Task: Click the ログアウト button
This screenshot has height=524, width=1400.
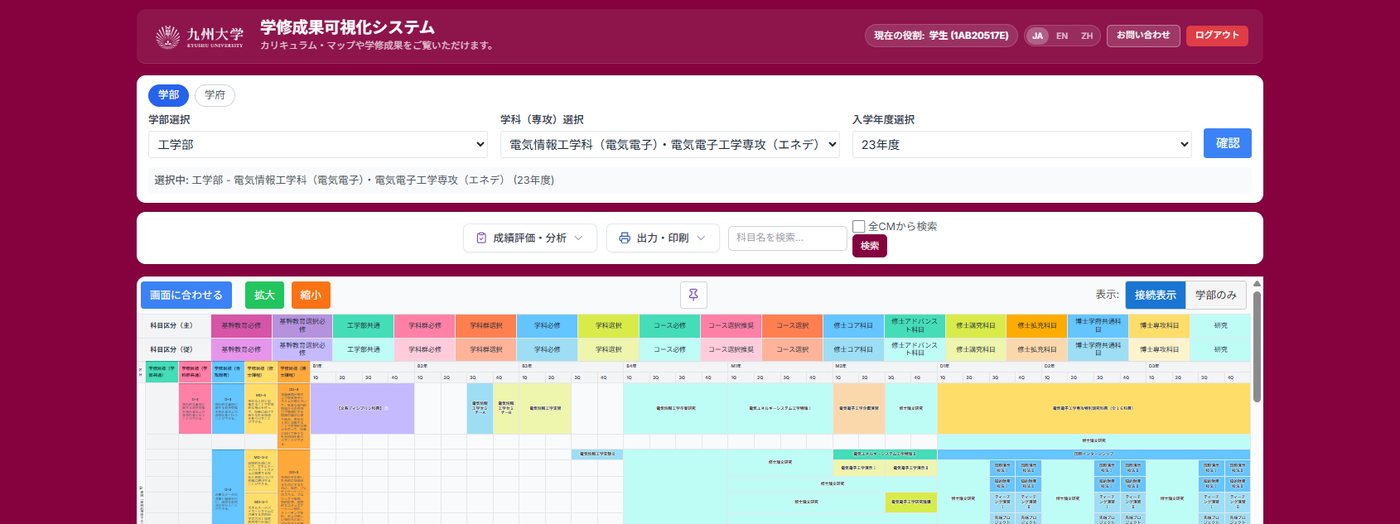Action: click(x=1217, y=36)
